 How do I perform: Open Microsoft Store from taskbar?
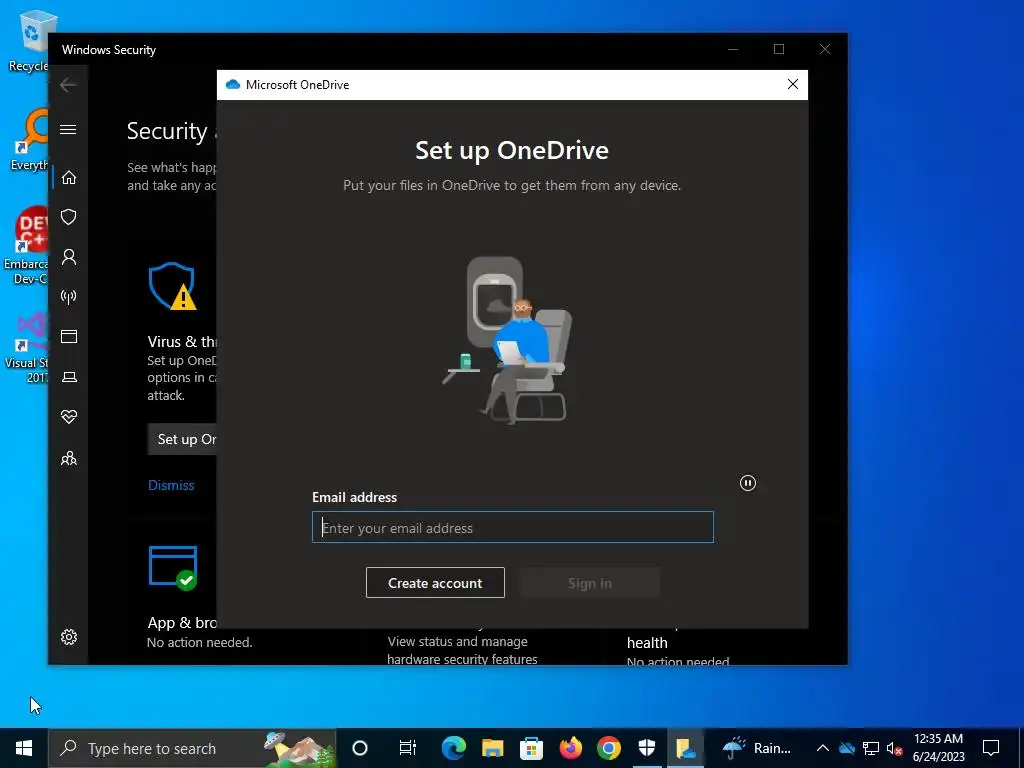pyautogui.click(x=532, y=748)
